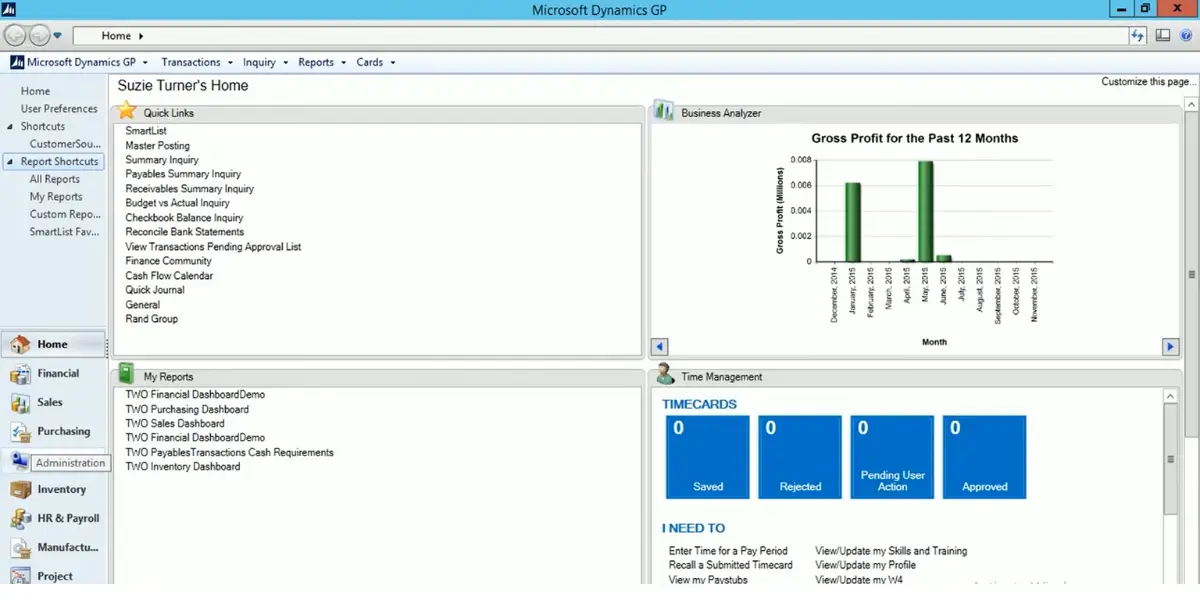This screenshot has width=1200, height=600.
Task: Click the Pending User Action timecards tile
Action: (892, 457)
